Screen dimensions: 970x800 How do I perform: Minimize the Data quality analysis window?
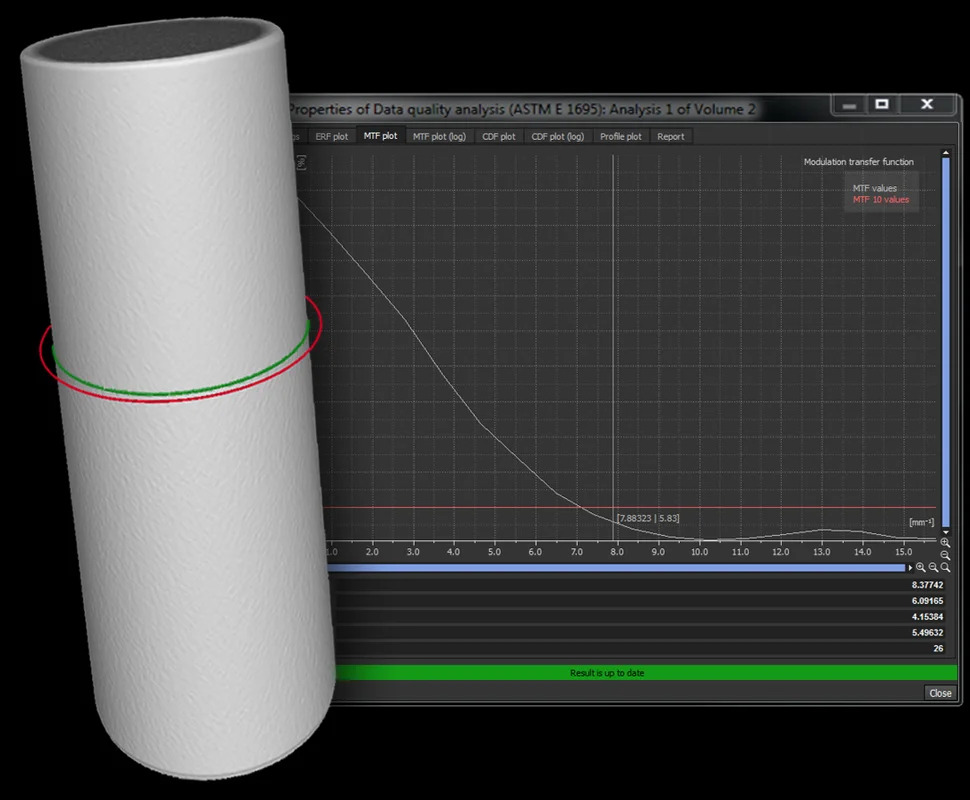click(849, 105)
